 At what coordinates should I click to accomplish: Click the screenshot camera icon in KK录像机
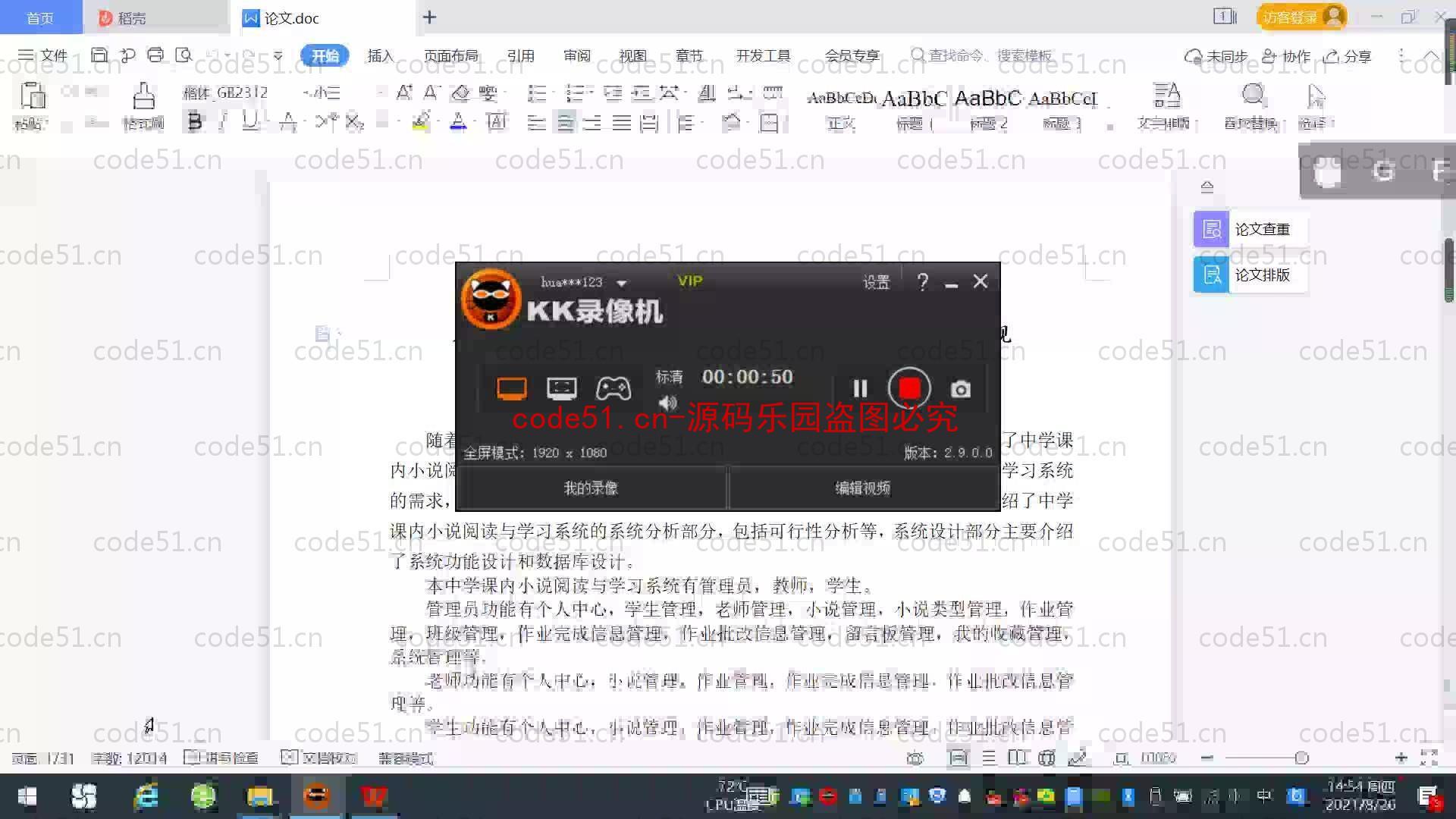click(x=959, y=389)
